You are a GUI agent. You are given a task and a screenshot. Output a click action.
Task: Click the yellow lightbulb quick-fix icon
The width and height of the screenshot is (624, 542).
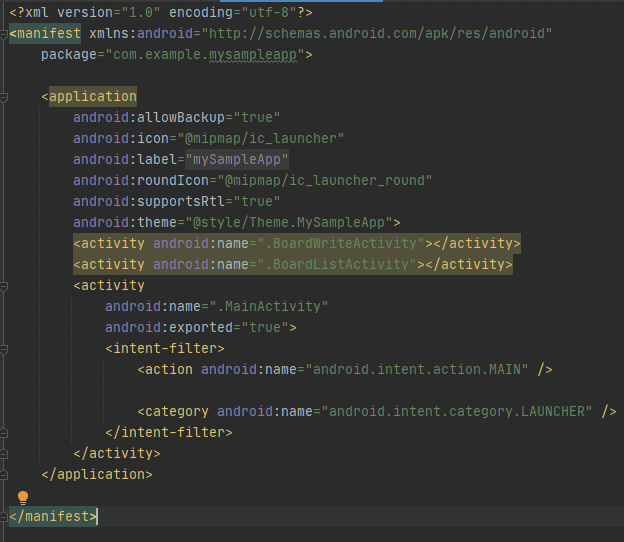click(23, 498)
